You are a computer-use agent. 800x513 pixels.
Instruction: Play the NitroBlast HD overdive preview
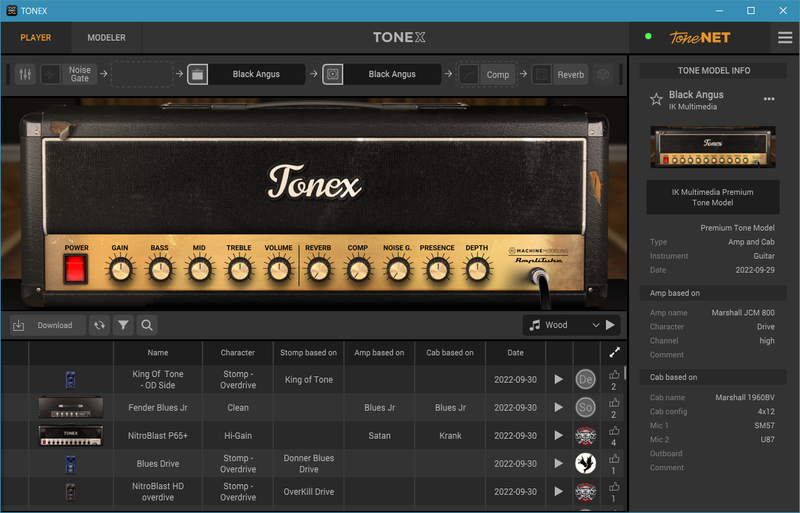pos(559,492)
